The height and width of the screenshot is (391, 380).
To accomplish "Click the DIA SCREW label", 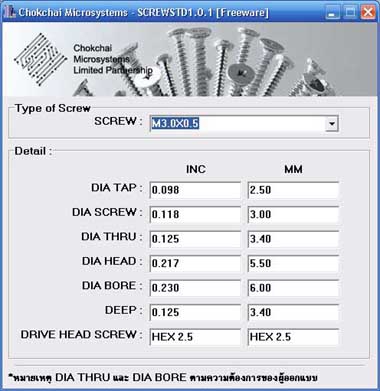I will coord(107,212).
